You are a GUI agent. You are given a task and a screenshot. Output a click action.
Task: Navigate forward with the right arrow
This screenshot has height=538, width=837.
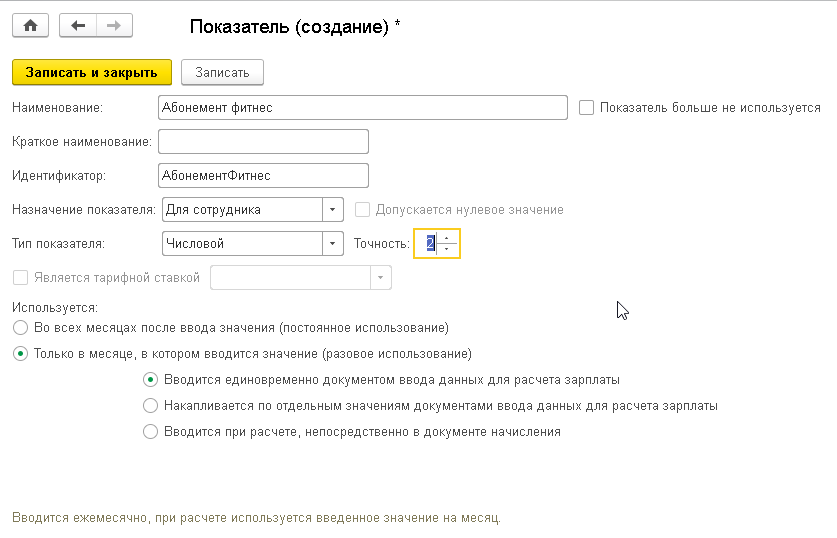coord(114,26)
